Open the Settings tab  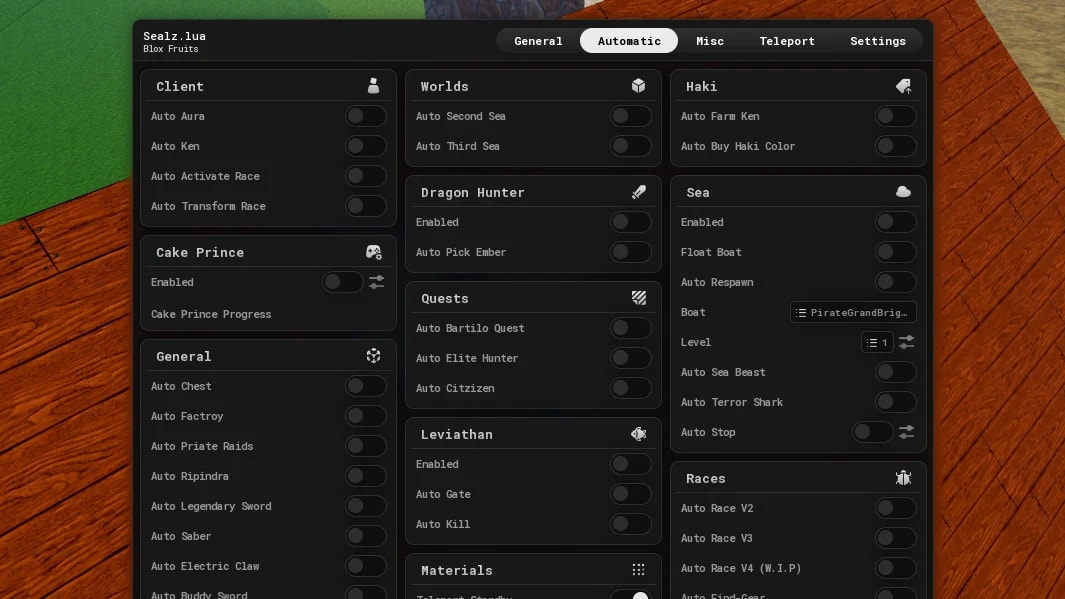point(878,41)
